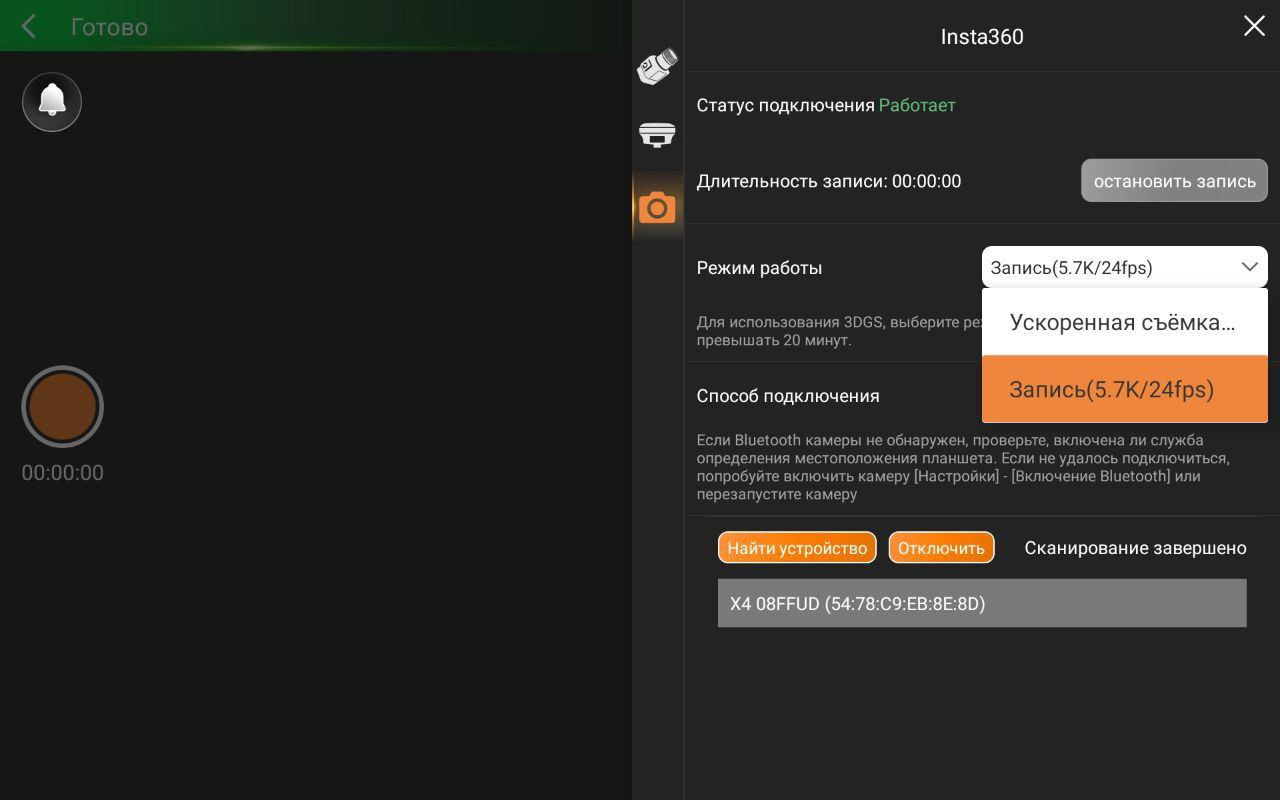1280x800 pixels.
Task: Click the Найти устройство button
Action: tap(797, 548)
